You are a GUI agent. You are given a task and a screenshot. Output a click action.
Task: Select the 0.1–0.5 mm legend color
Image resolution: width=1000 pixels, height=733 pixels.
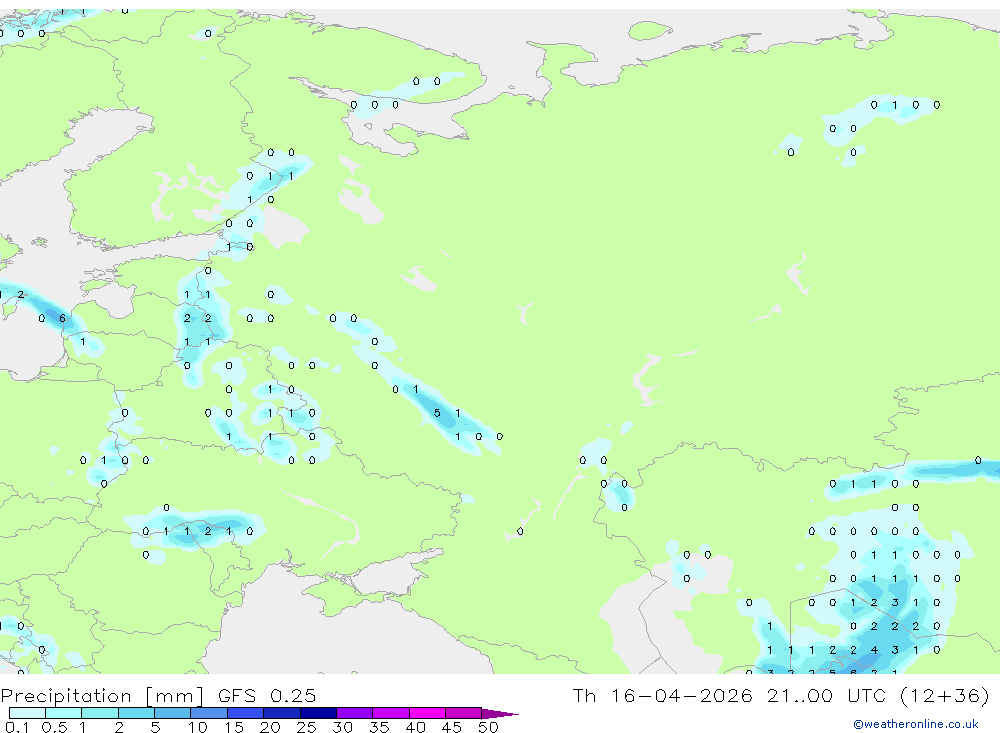[x=27, y=713]
